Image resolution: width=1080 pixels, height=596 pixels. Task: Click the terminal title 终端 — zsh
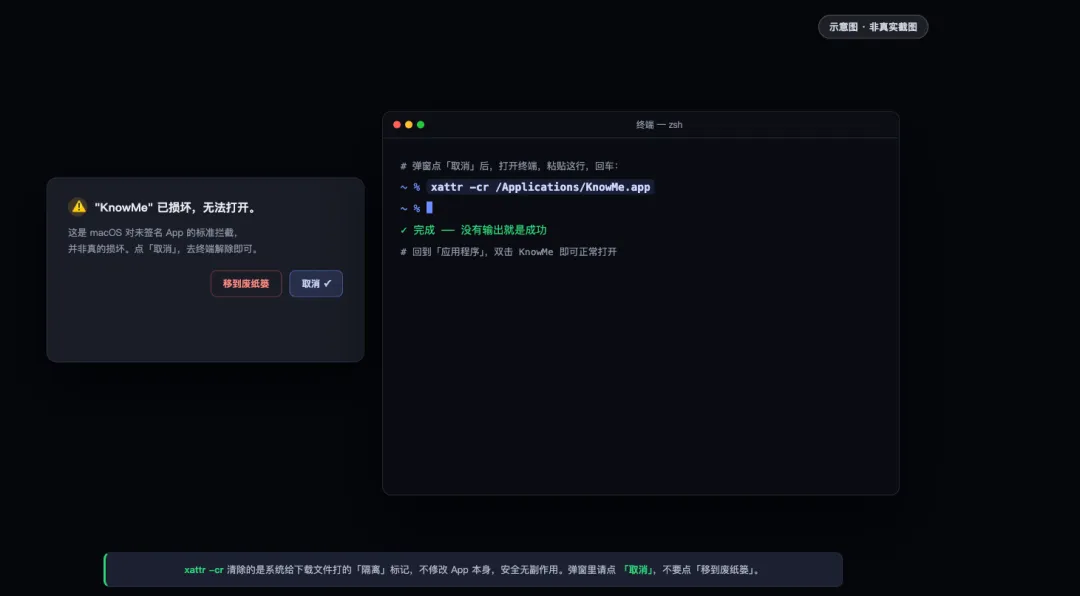tap(659, 125)
